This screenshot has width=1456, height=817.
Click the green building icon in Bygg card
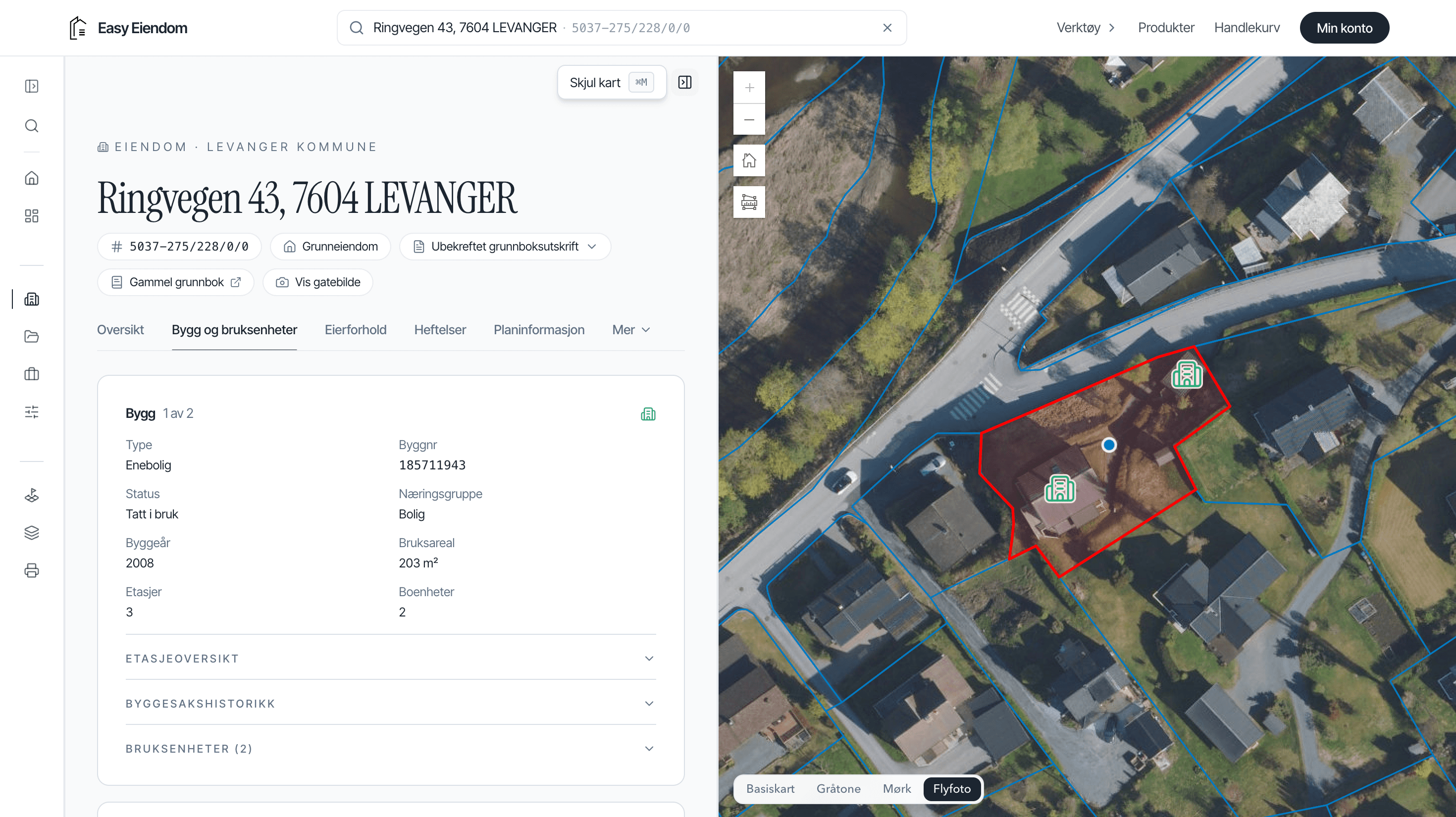[648, 414]
